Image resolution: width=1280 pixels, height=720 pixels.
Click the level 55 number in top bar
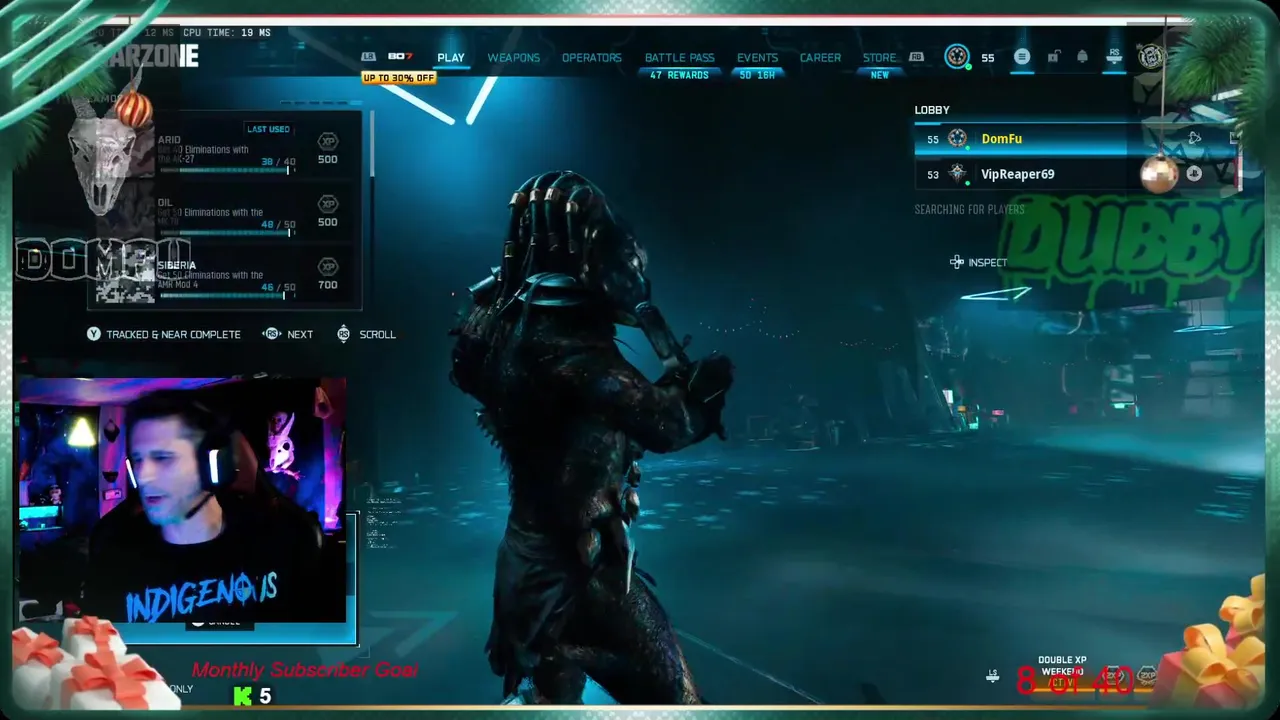coord(987,58)
